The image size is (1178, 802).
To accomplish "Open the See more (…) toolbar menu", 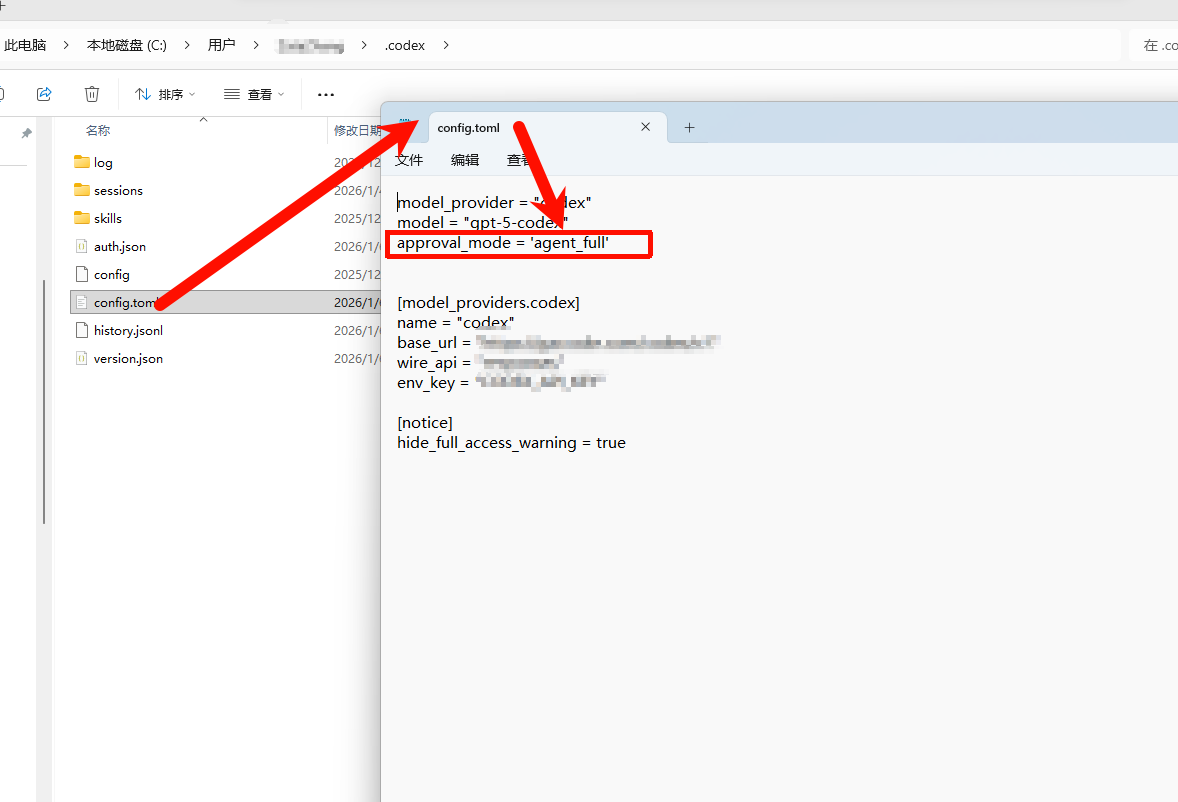I will point(325,94).
